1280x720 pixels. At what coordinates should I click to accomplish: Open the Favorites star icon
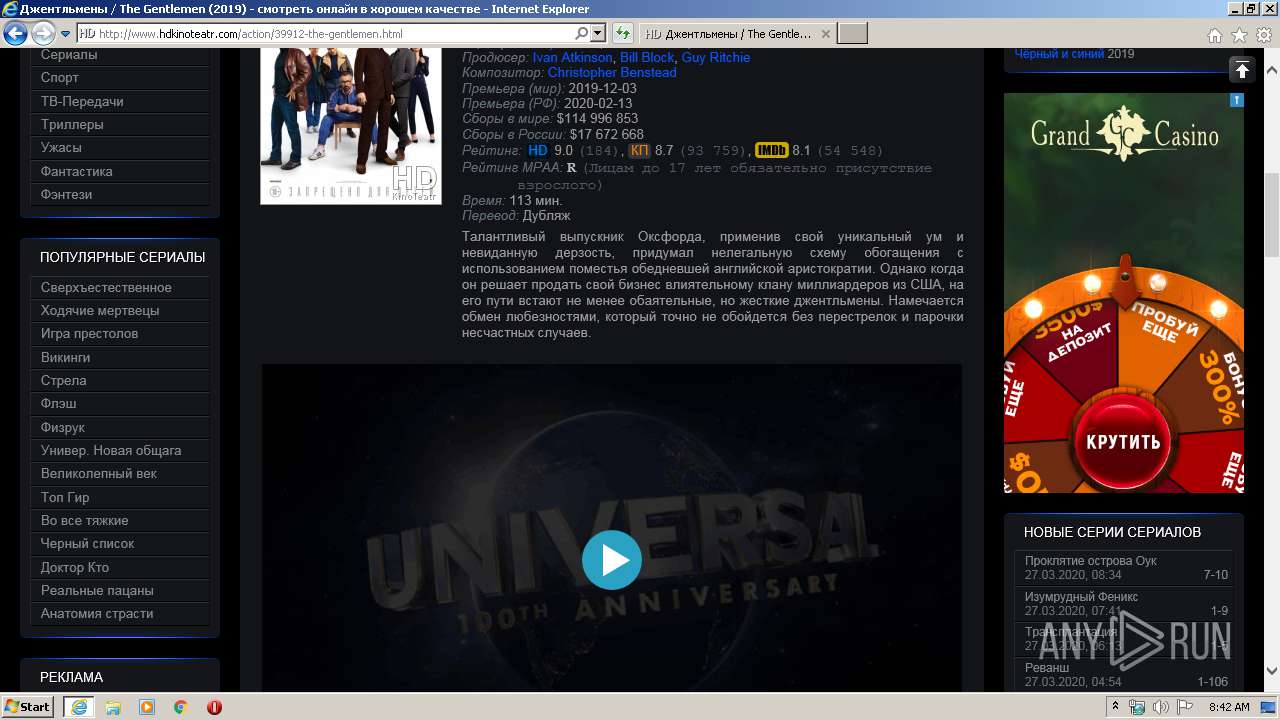1239,35
